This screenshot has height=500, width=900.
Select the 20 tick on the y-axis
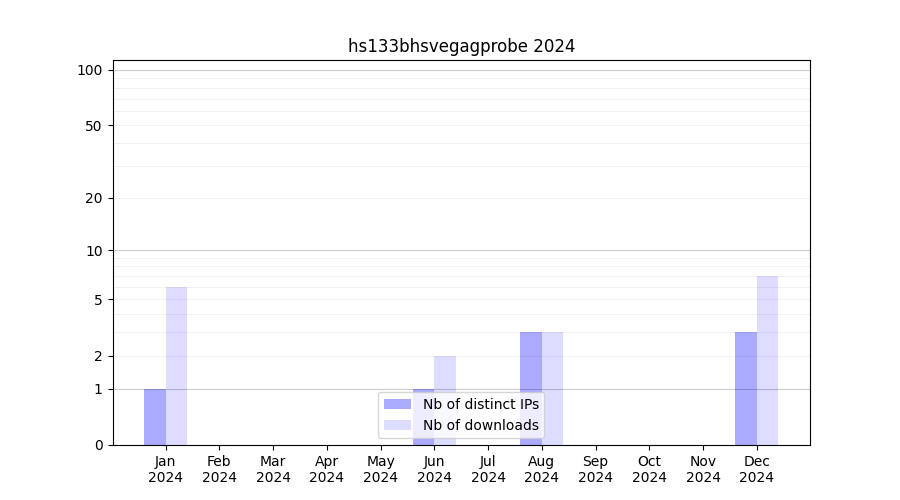click(94, 198)
